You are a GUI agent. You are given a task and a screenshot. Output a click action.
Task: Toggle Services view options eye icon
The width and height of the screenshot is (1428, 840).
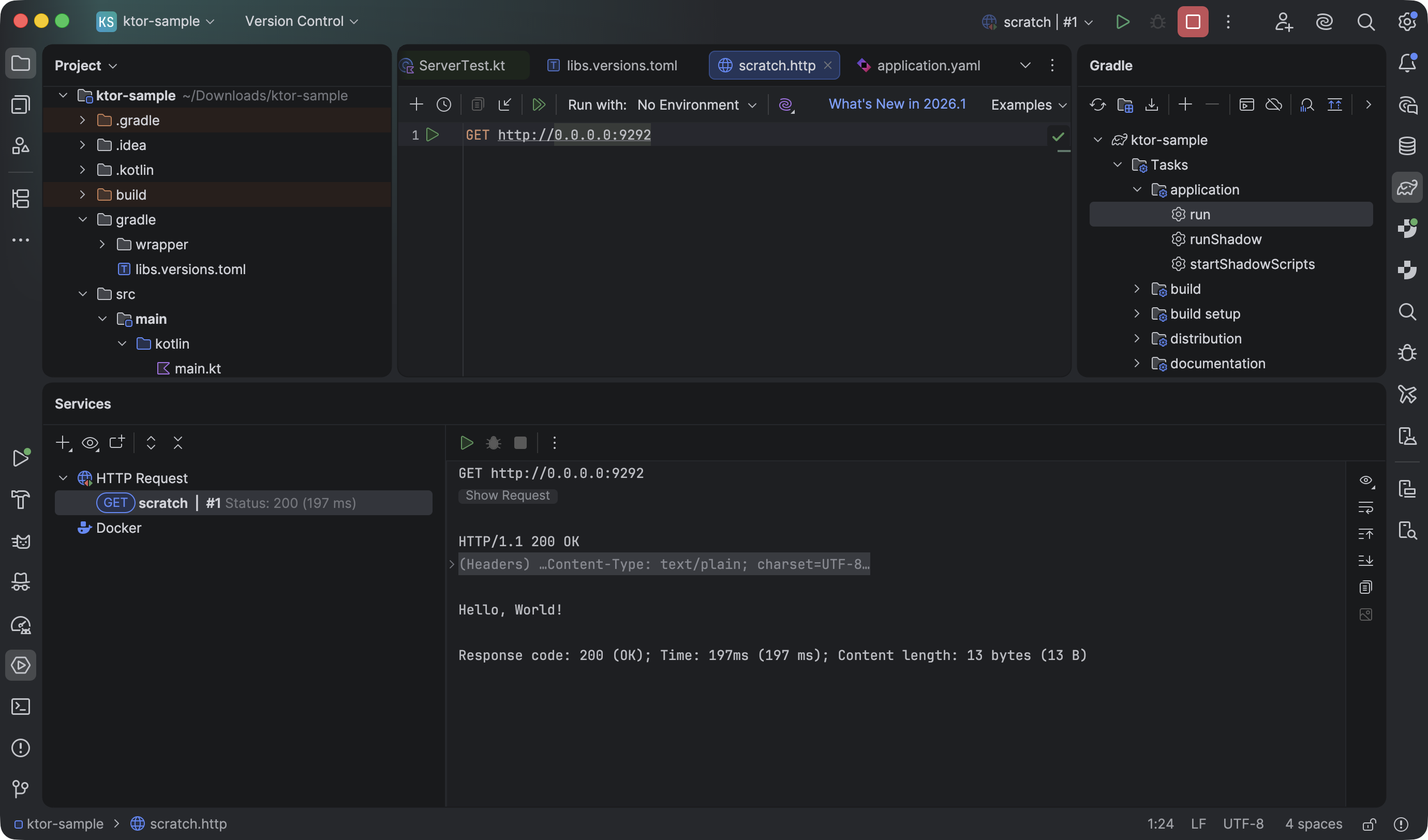pyautogui.click(x=90, y=442)
